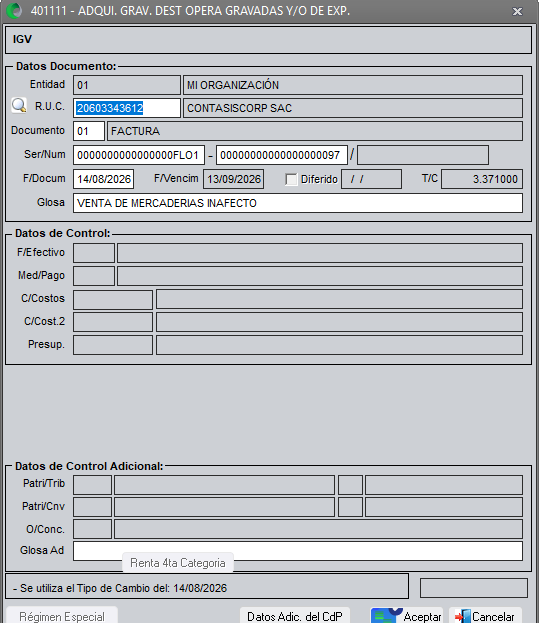Click the Entidad code field

tap(127, 85)
